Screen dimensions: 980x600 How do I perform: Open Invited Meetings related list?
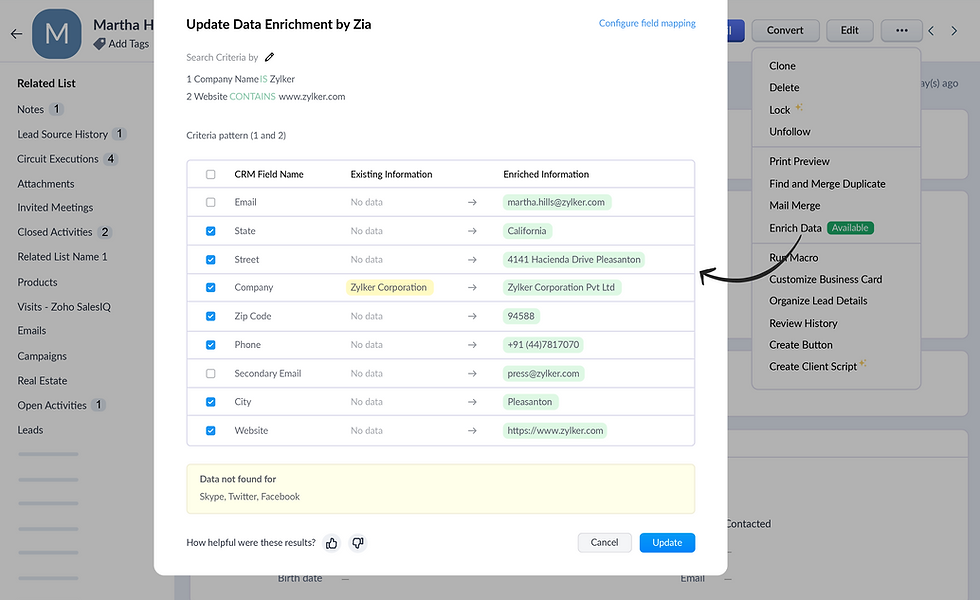pos(55,208)
